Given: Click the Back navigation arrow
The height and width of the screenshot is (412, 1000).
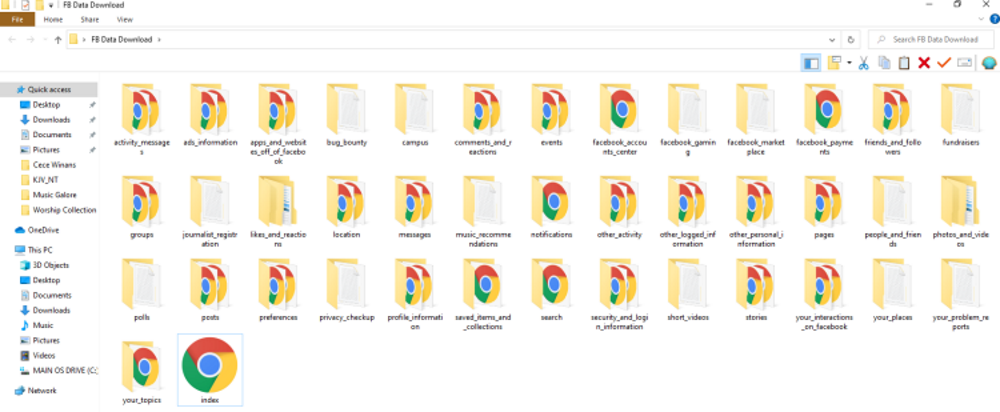Looking at the screenshot, I should [12, 40].
